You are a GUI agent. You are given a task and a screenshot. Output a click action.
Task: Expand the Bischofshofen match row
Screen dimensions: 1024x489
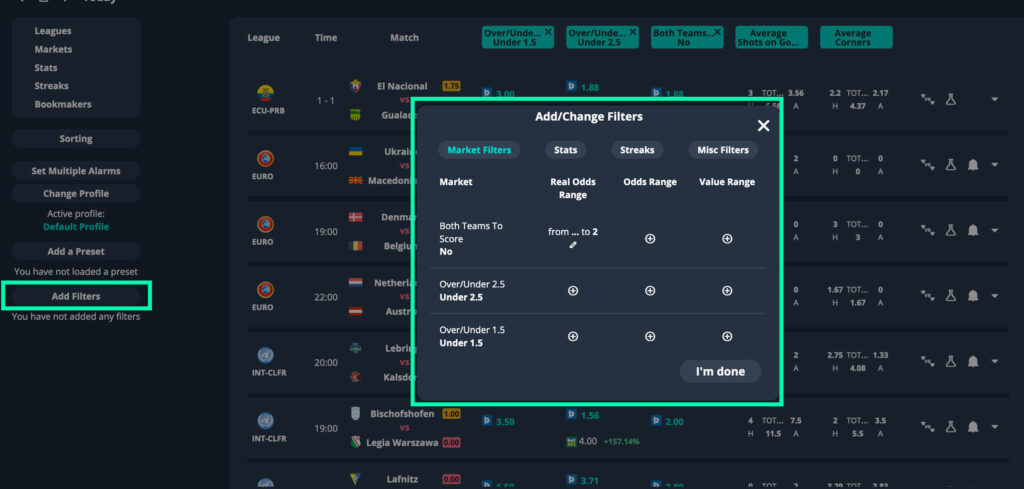[995, 427]
